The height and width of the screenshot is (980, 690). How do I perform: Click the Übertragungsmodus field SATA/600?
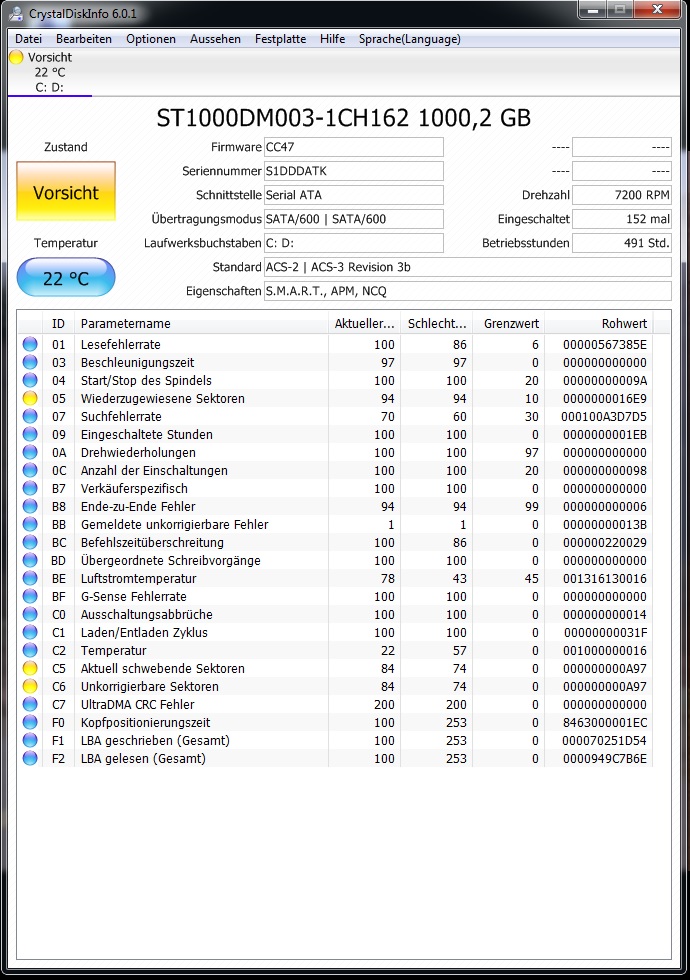tap(354, 219)
